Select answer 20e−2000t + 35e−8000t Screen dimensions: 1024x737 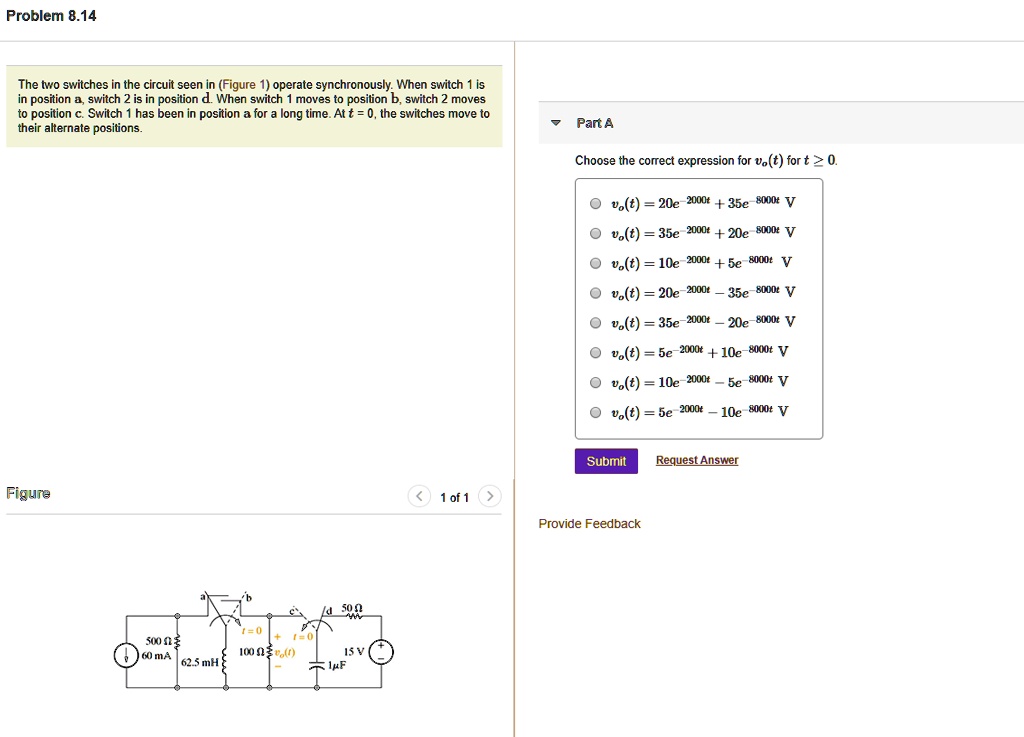(594, 203)
